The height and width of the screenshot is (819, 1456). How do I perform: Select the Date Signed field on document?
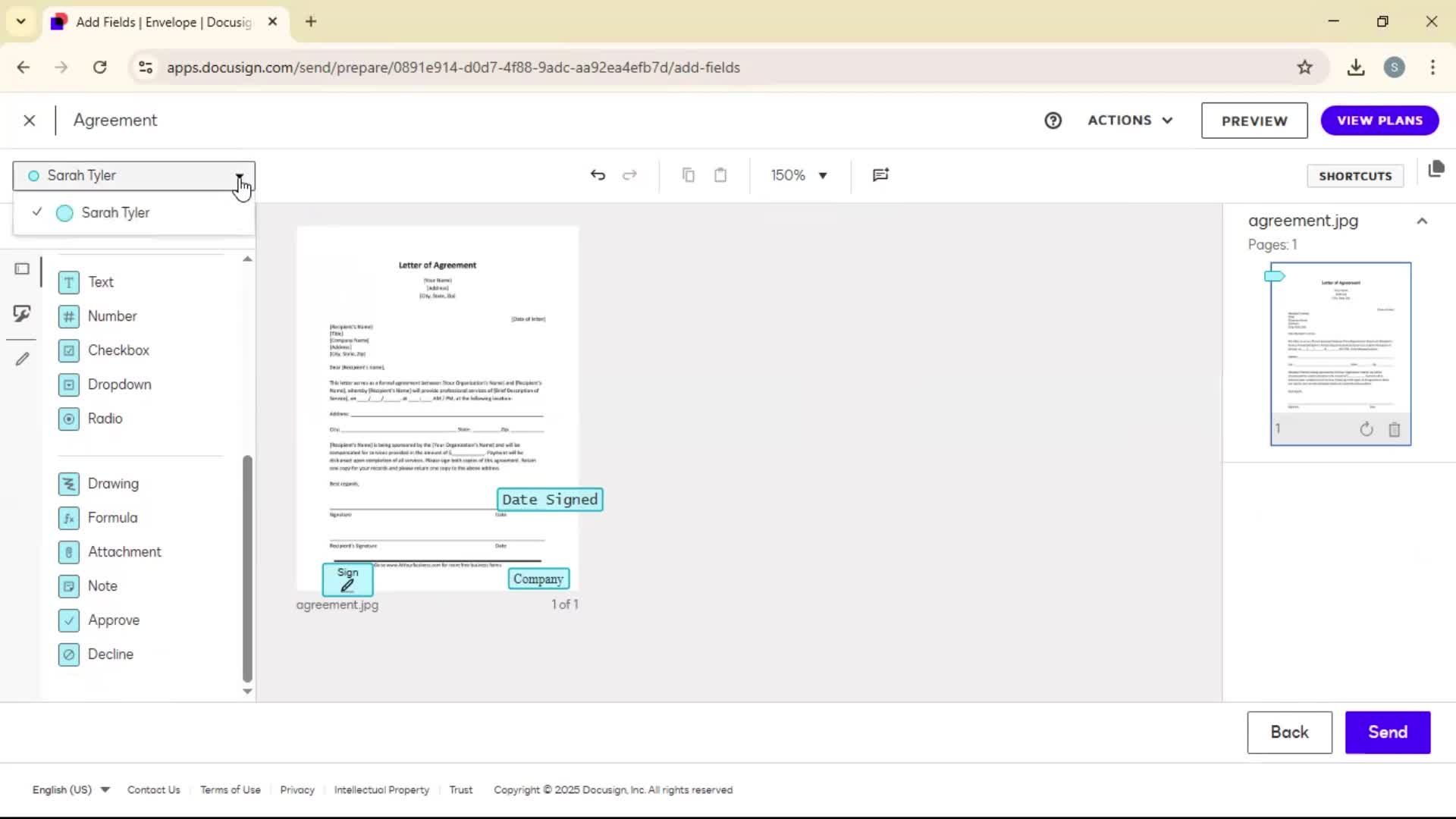pos(550,500)
